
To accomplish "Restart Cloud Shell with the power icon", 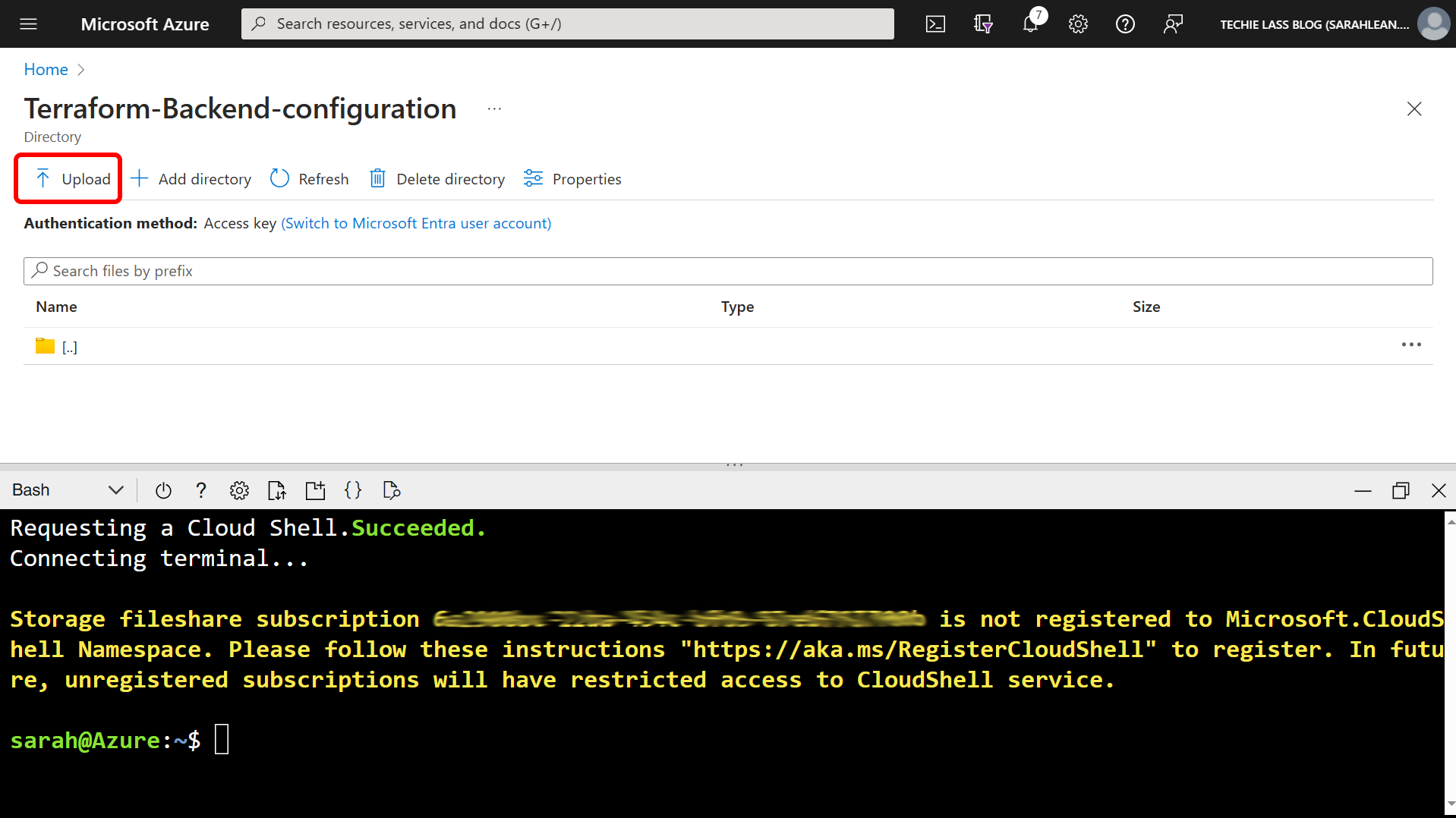I will (x=163, y=490).
